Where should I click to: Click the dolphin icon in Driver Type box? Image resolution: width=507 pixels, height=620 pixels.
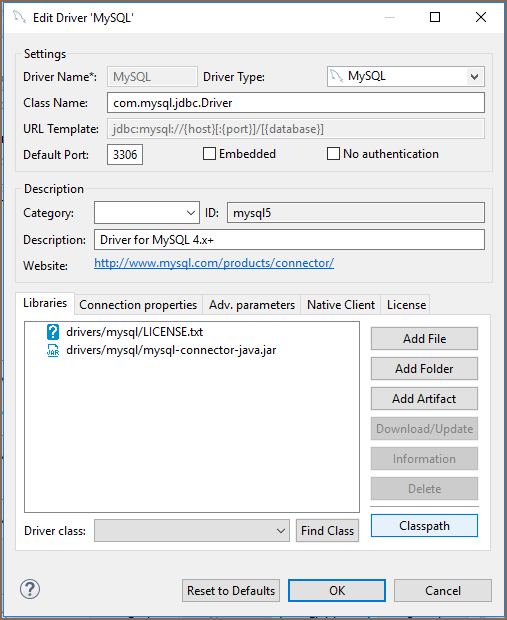[x=337, y=76]
